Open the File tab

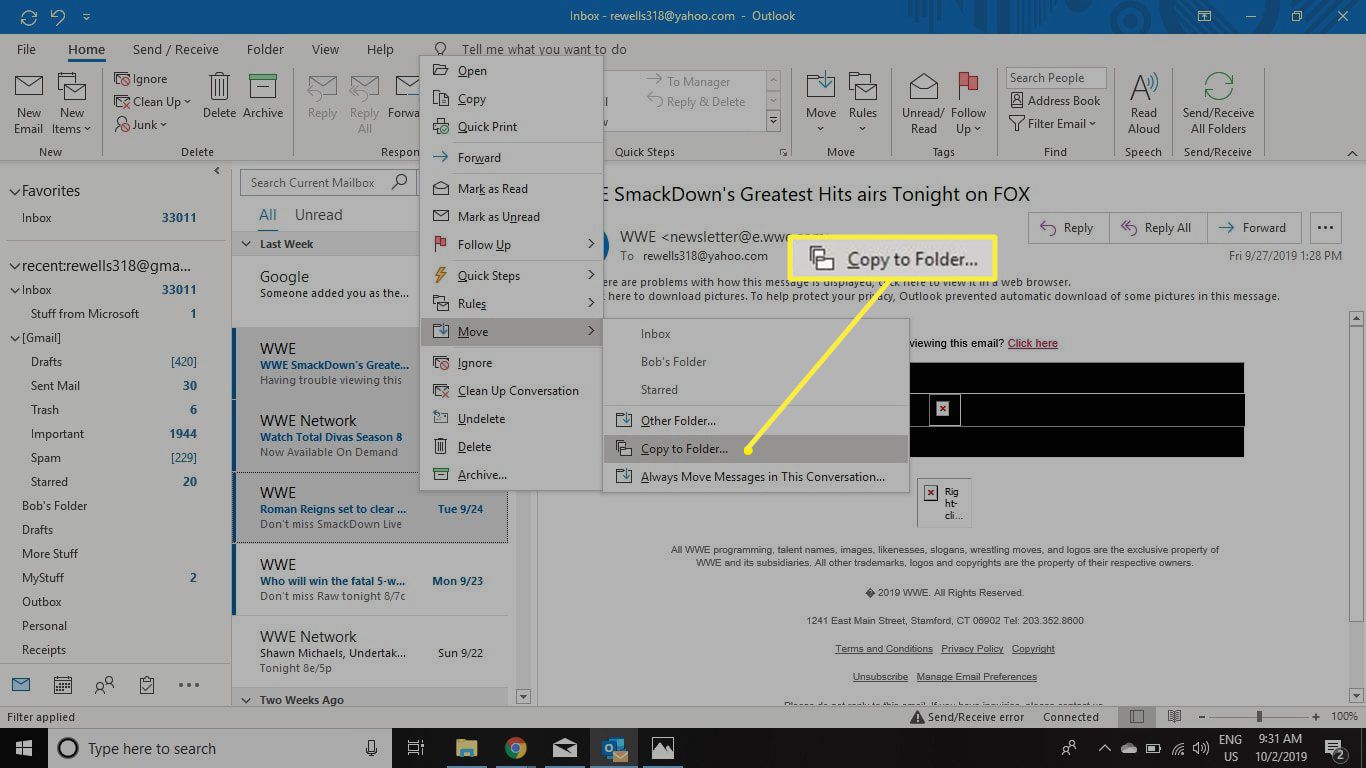[x=27, y=49]
